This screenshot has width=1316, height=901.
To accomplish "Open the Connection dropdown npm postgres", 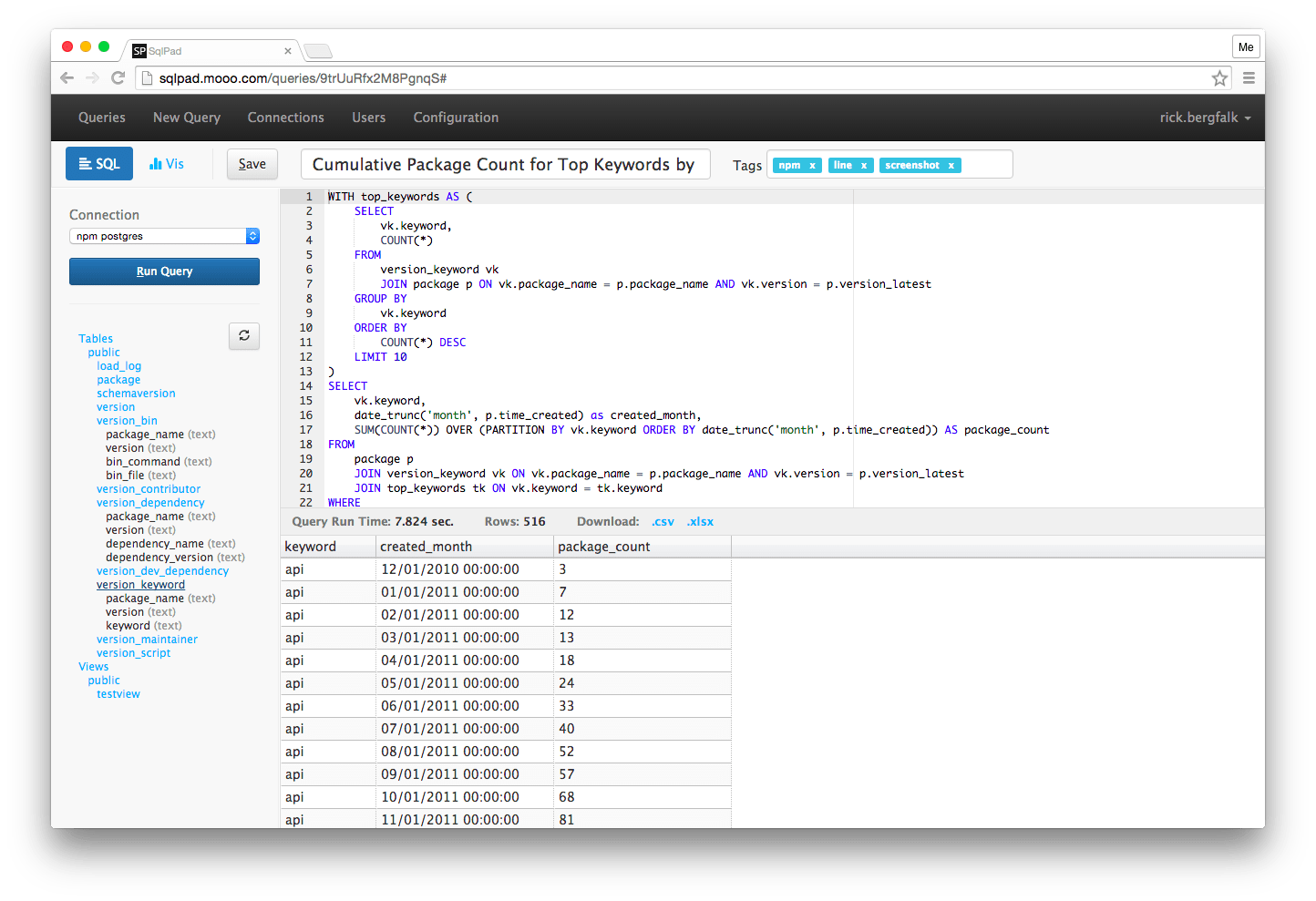I will pos(164,236).
